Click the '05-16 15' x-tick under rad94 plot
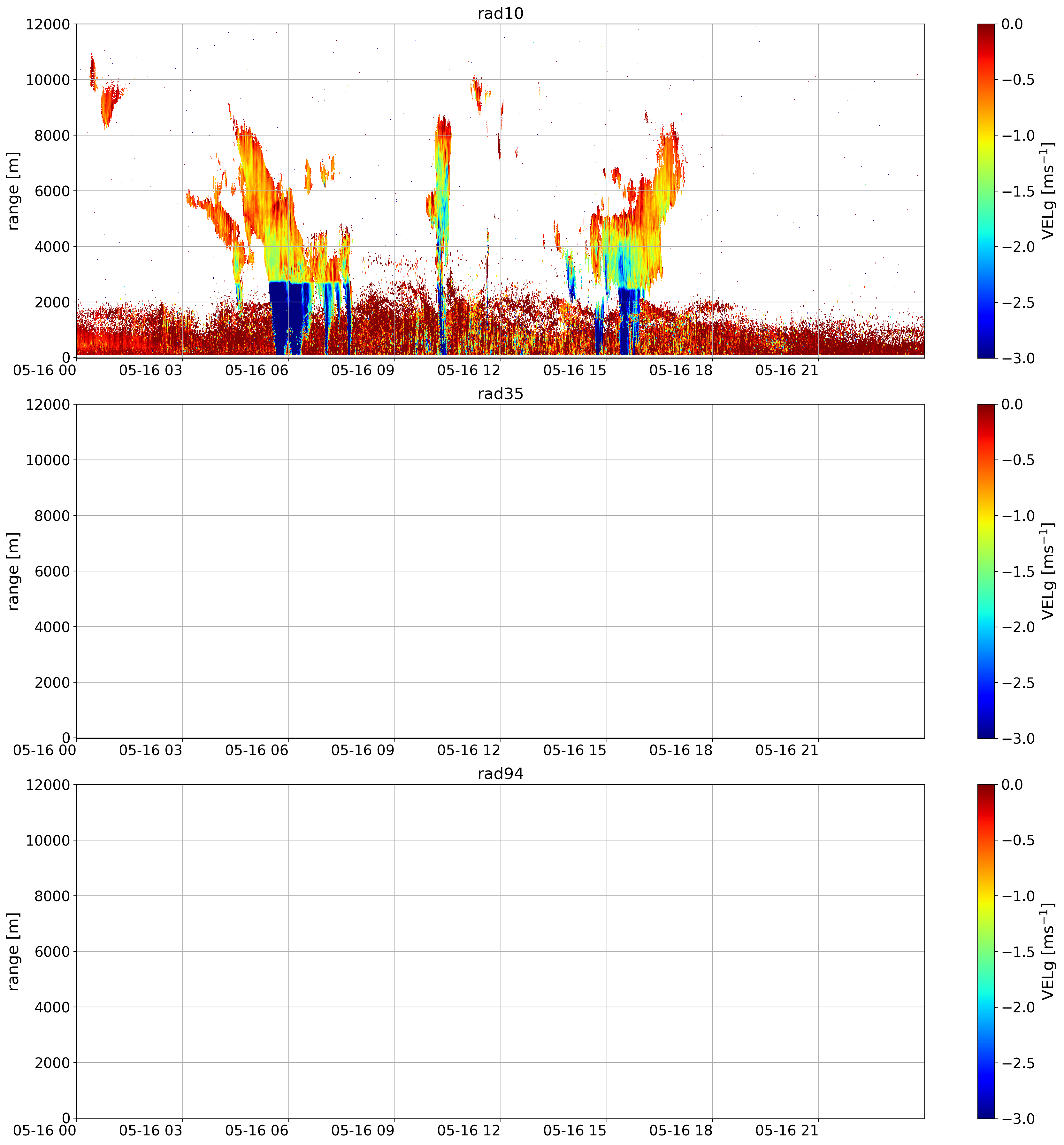This screenshot has width=1064, height=1145. pyautogui.click(x=575, y=1131)
